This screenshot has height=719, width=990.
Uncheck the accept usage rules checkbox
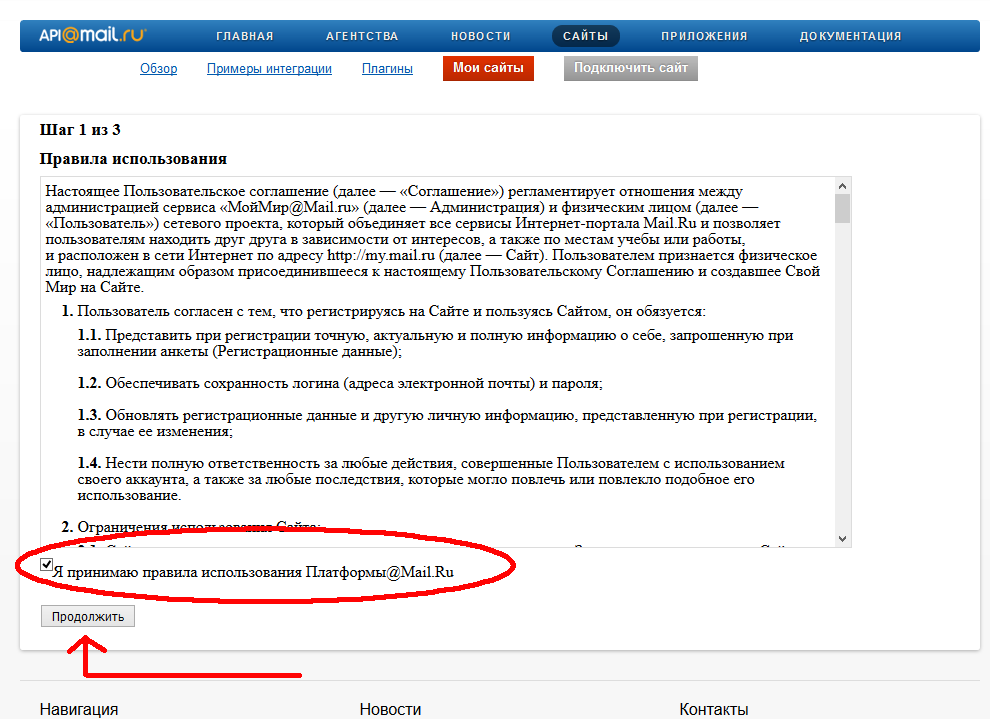(46, 564)
